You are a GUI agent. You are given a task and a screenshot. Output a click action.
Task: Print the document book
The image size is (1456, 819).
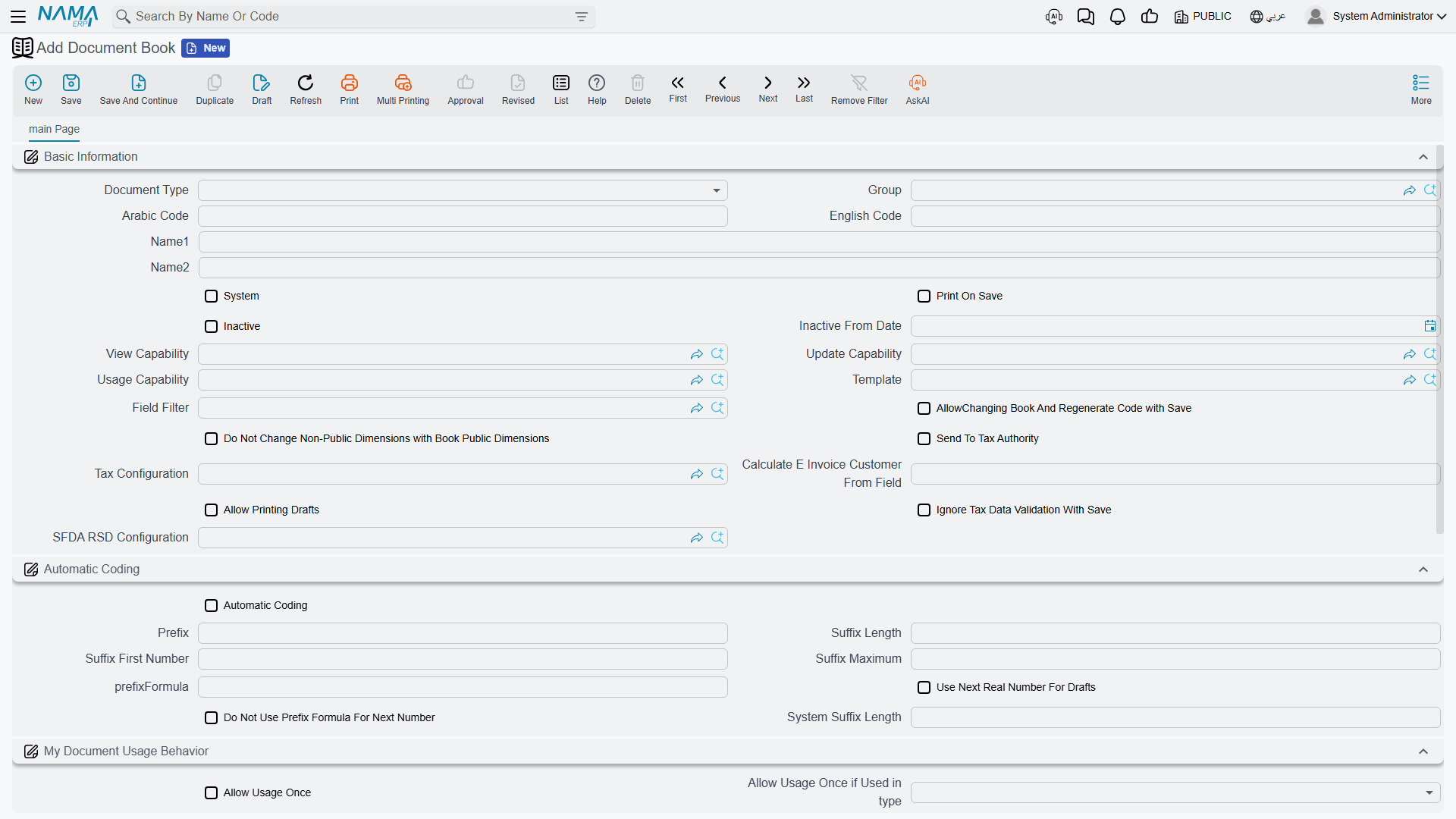coord(350,89)
